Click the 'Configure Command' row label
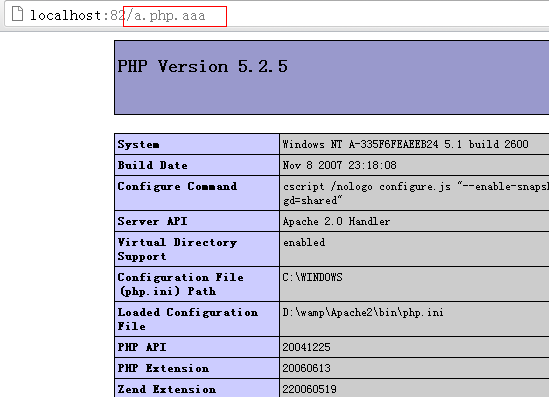 (x=177, y=186)
